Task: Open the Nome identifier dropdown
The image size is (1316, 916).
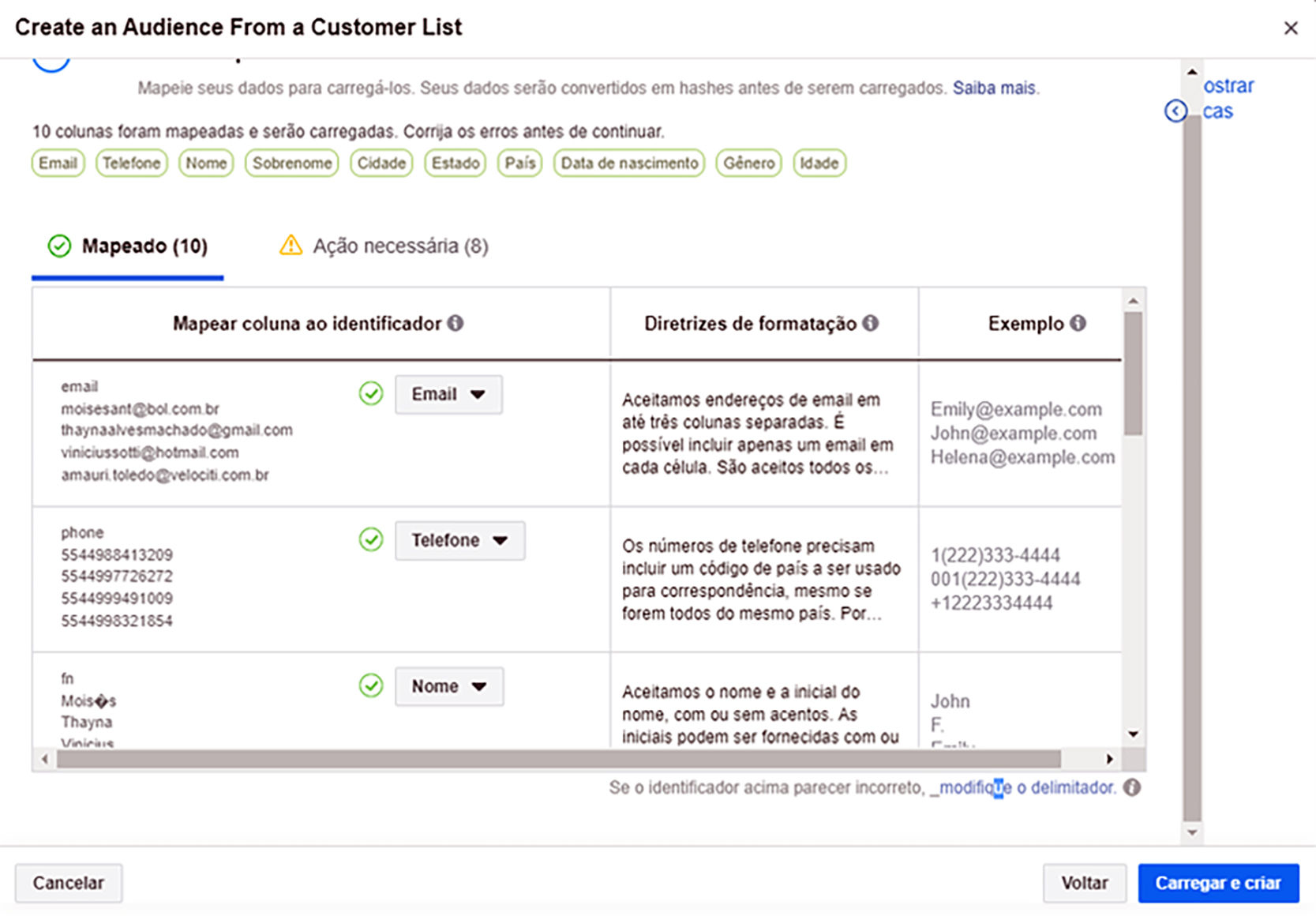Action: (x=449, y=686)
